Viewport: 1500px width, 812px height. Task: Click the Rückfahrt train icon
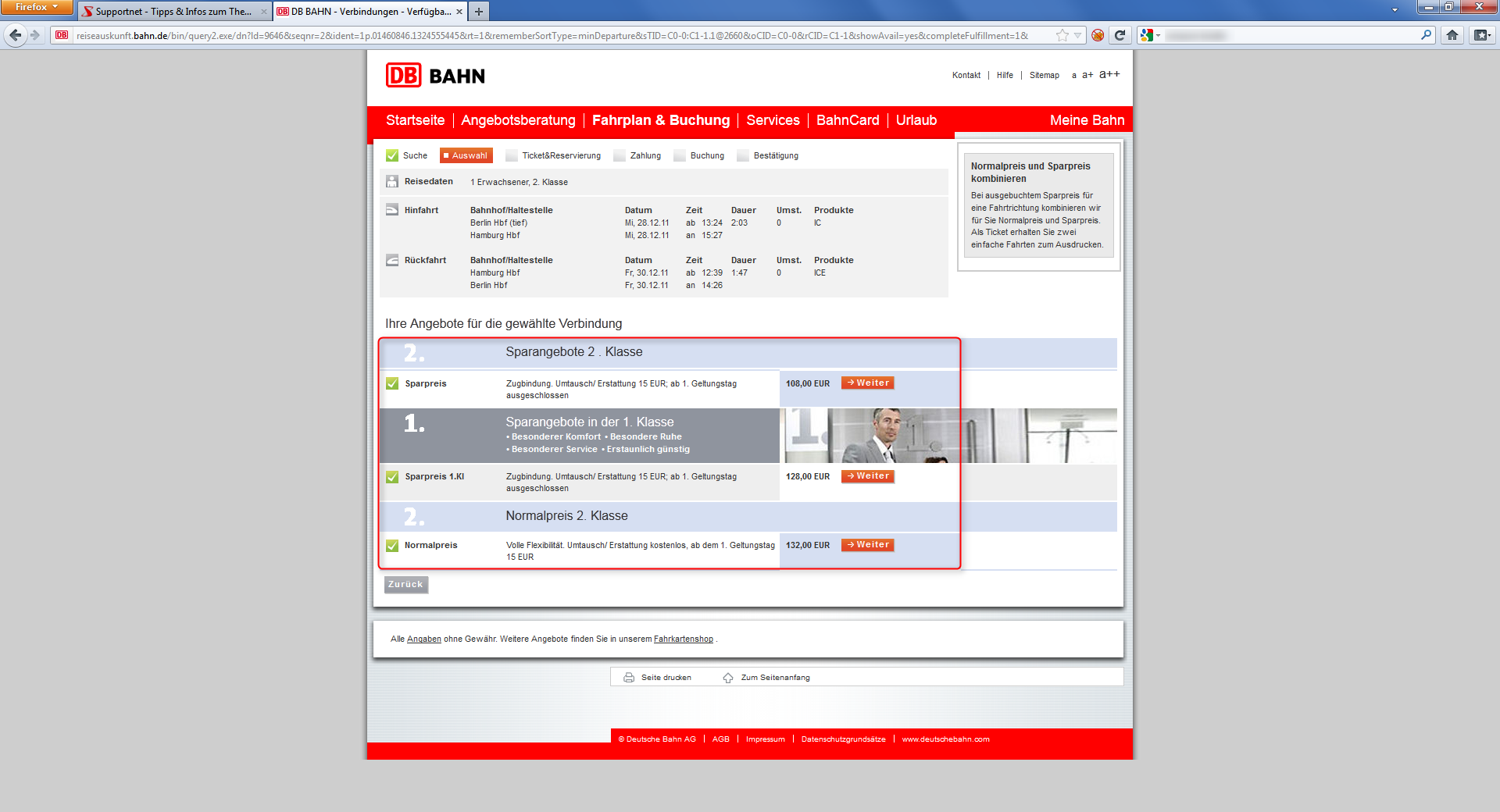[x=392, y=260]
